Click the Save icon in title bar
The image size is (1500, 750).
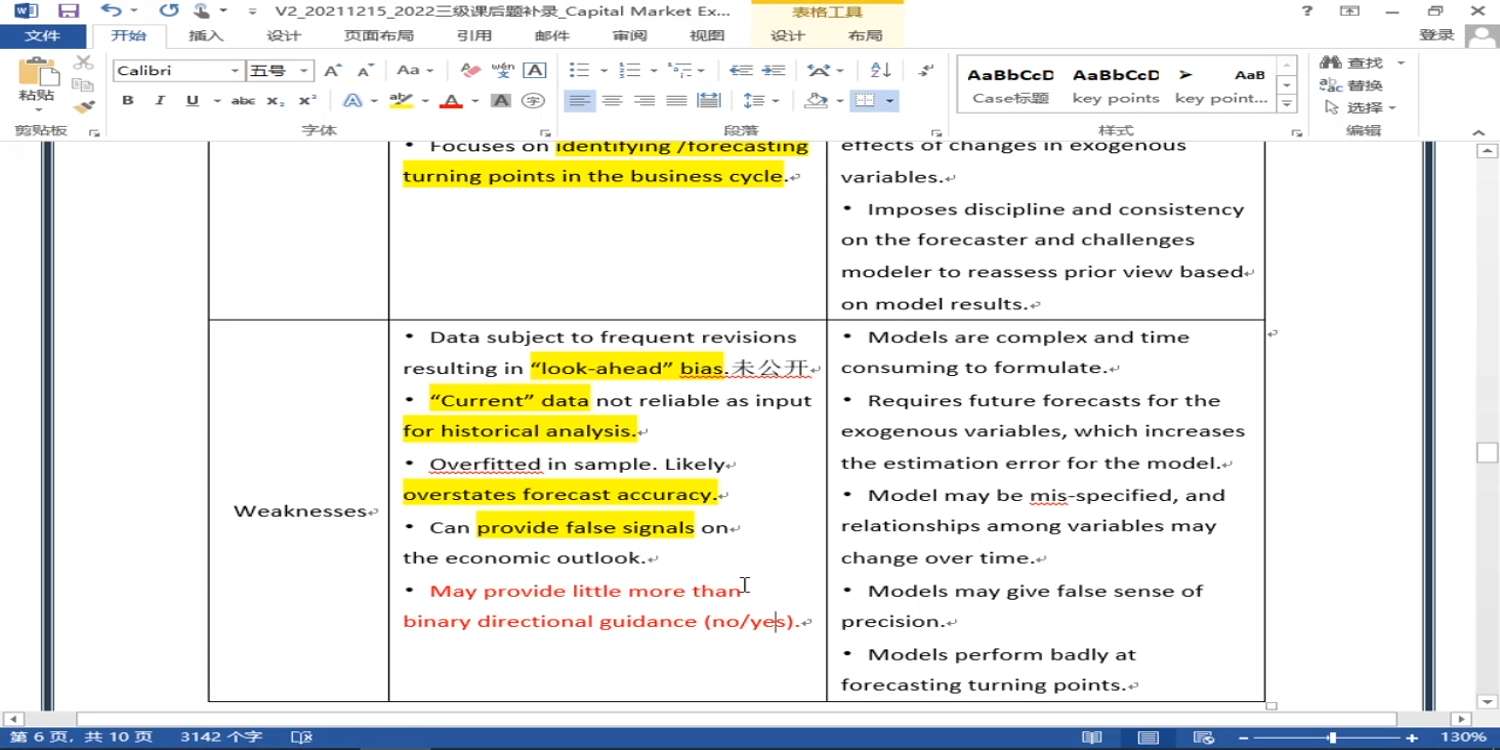point(68,11)
